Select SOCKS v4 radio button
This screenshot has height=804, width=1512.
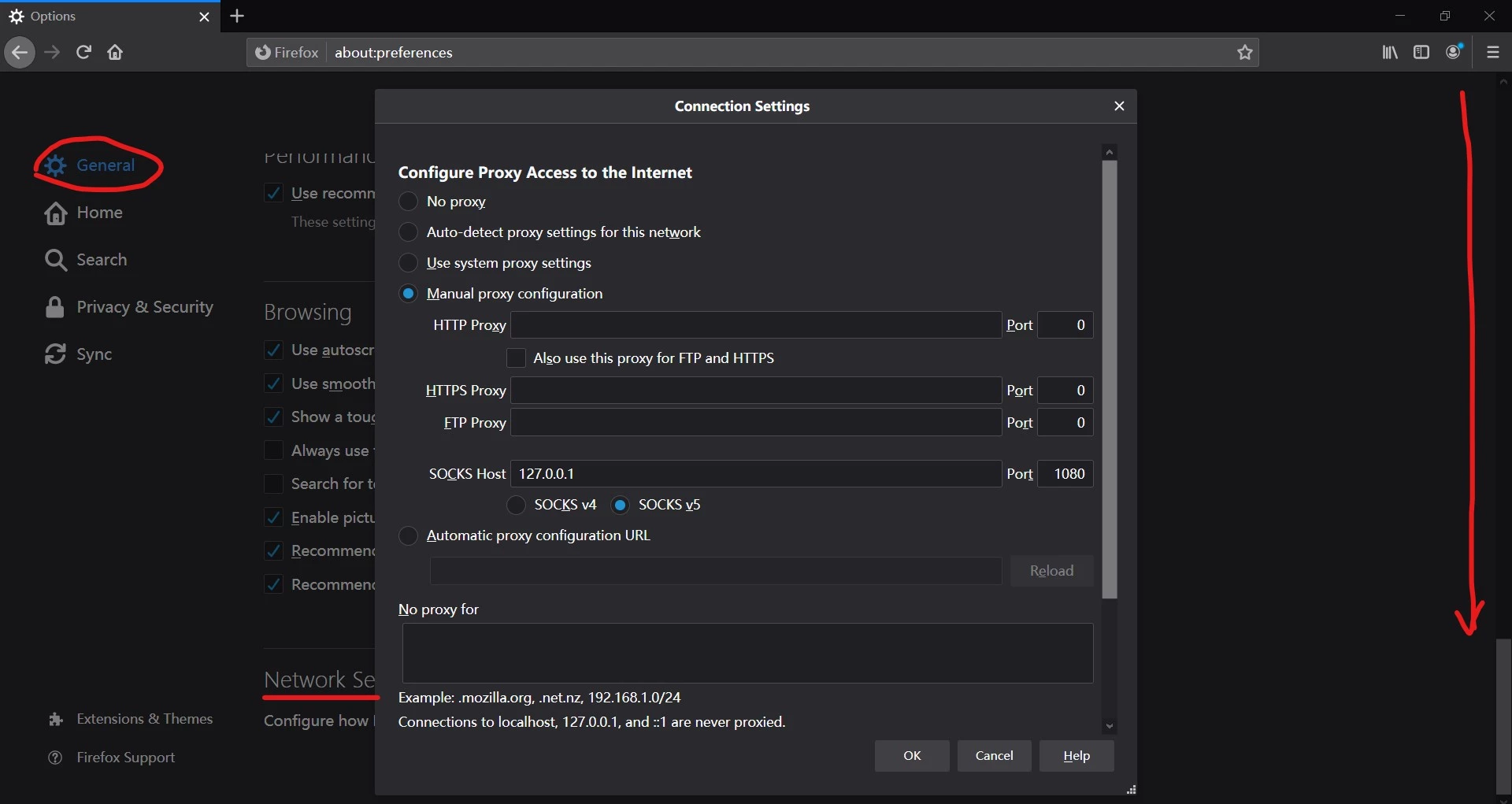coord(516,505)
